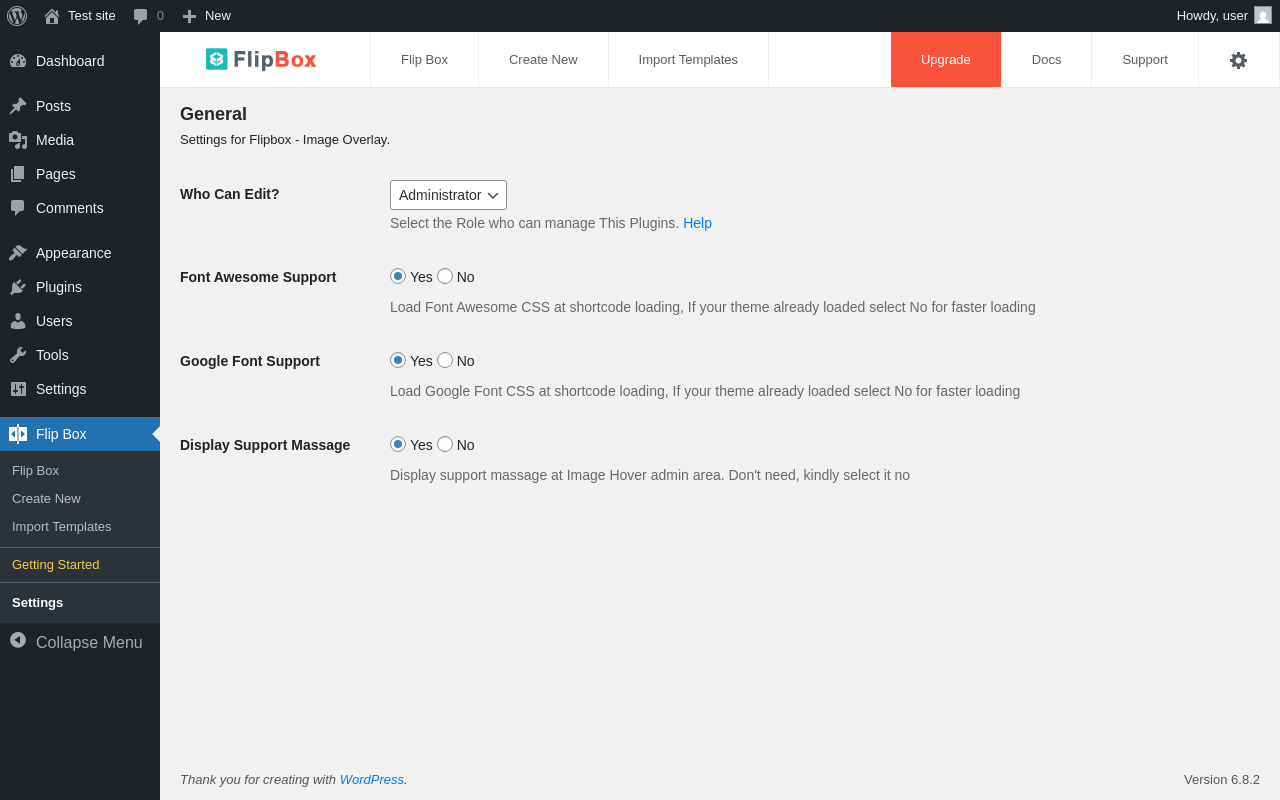Click the Media library icon
Screen dimensions: 1280x800
point(18,140)
